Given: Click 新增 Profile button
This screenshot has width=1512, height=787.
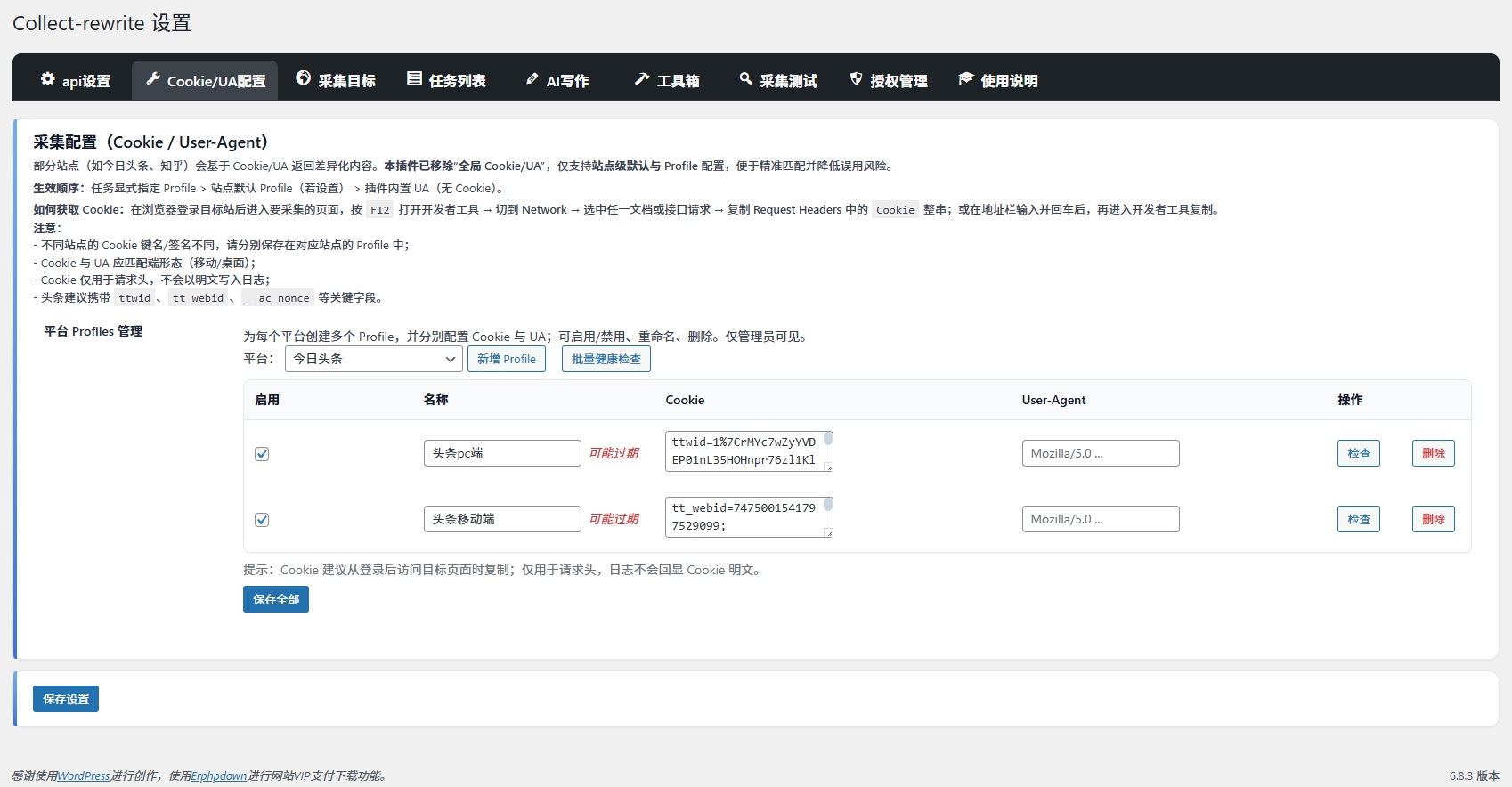Looking at the screenshot, I should [x=506, y=359].
